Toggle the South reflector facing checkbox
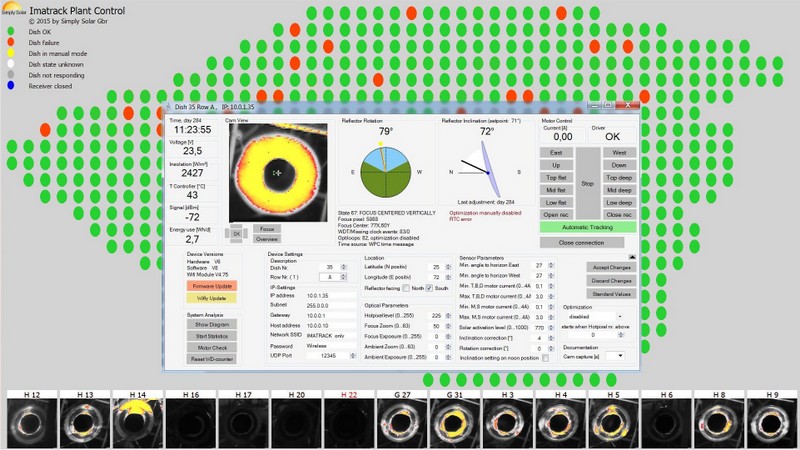Image resolution: width=800 pixels, height=450 pixels. pos(429,288)
